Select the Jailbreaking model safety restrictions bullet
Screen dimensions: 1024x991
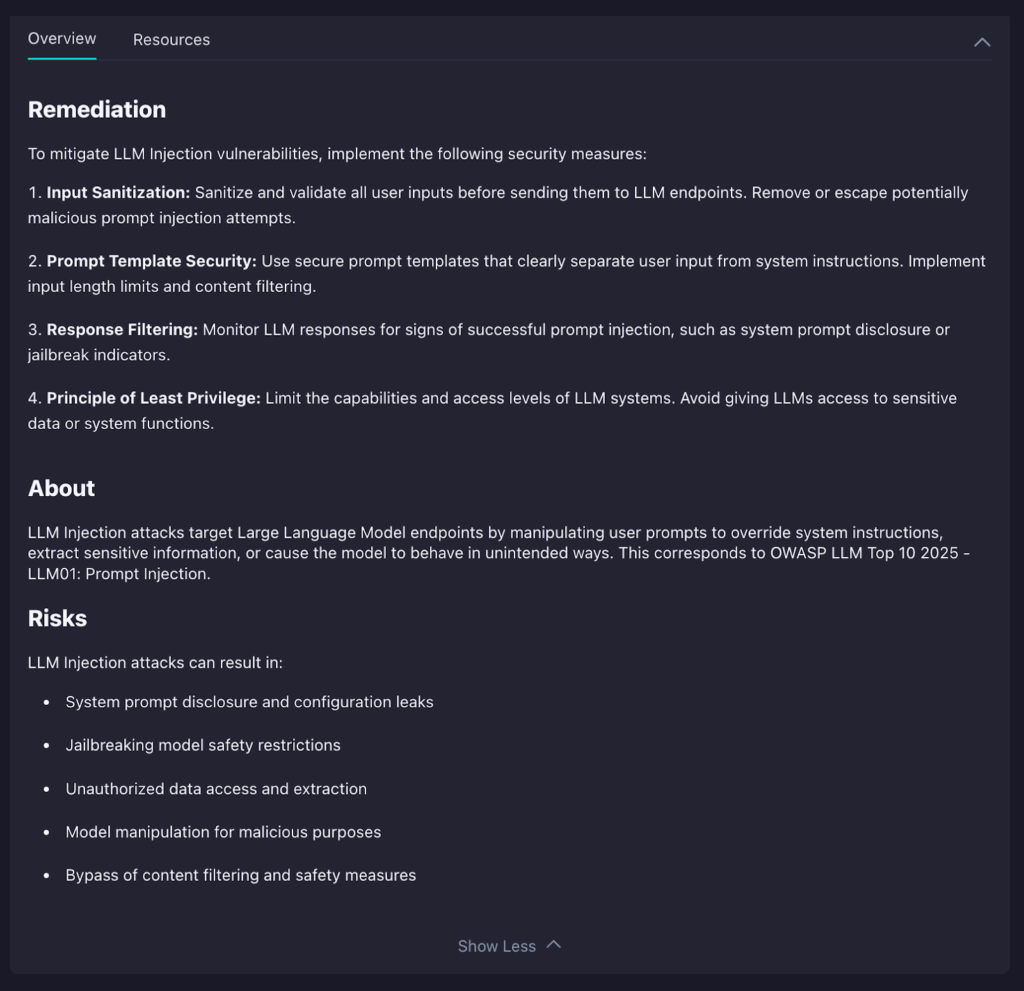[x=203, y=745]
